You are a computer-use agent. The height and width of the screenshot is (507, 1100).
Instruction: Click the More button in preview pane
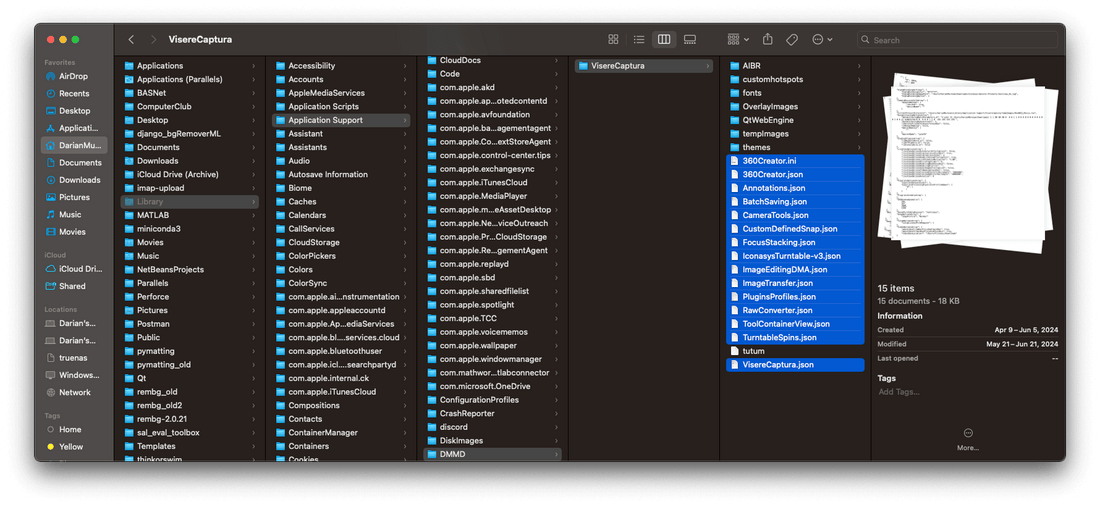(968, 439)
